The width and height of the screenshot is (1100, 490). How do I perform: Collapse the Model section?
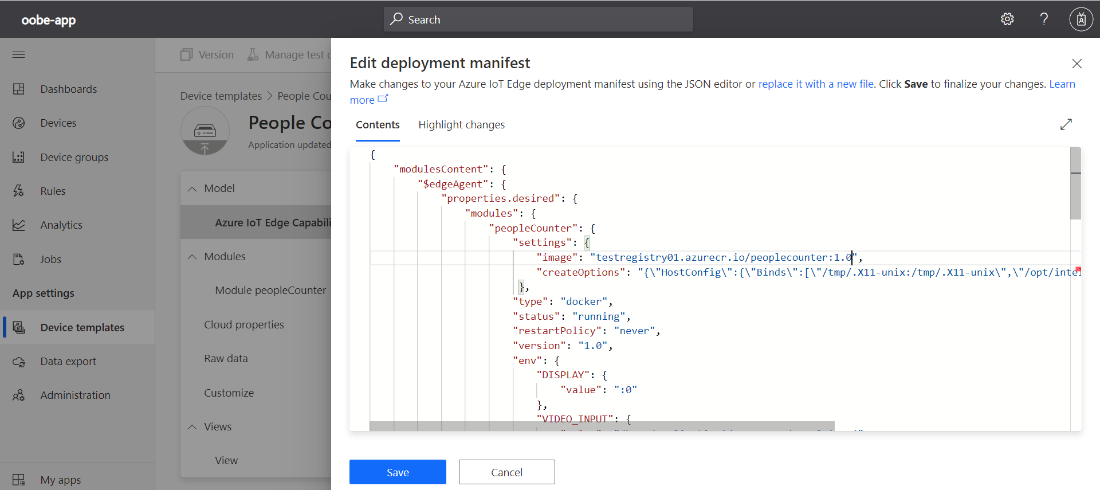[192, 188]
